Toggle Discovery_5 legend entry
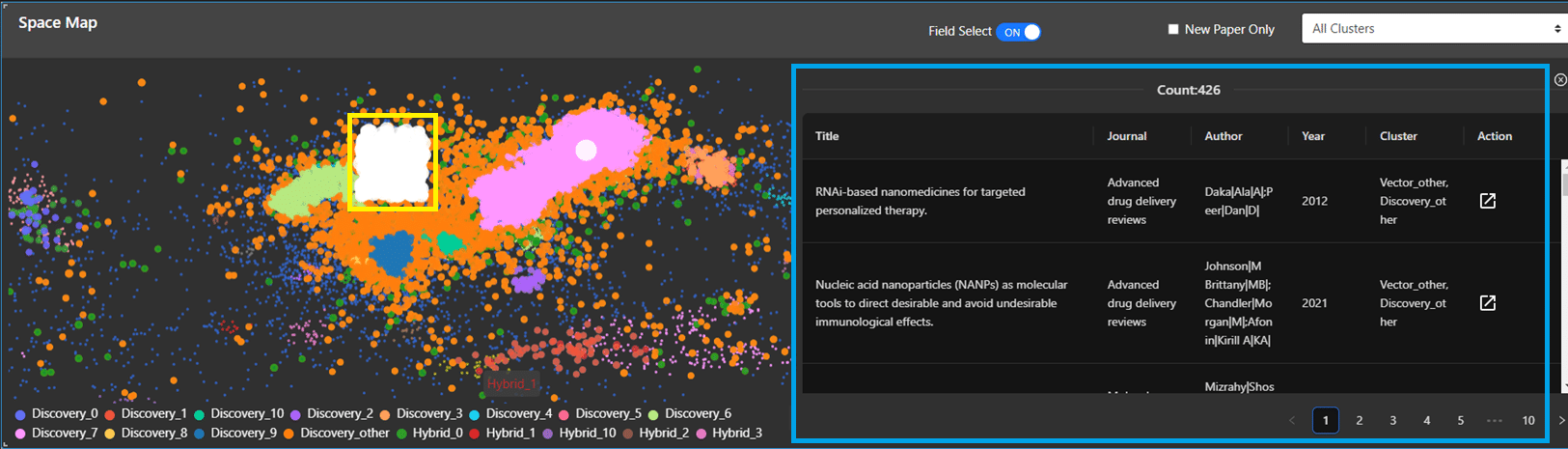The width and height of the screenshot is (1568, 449). (600, 413)
